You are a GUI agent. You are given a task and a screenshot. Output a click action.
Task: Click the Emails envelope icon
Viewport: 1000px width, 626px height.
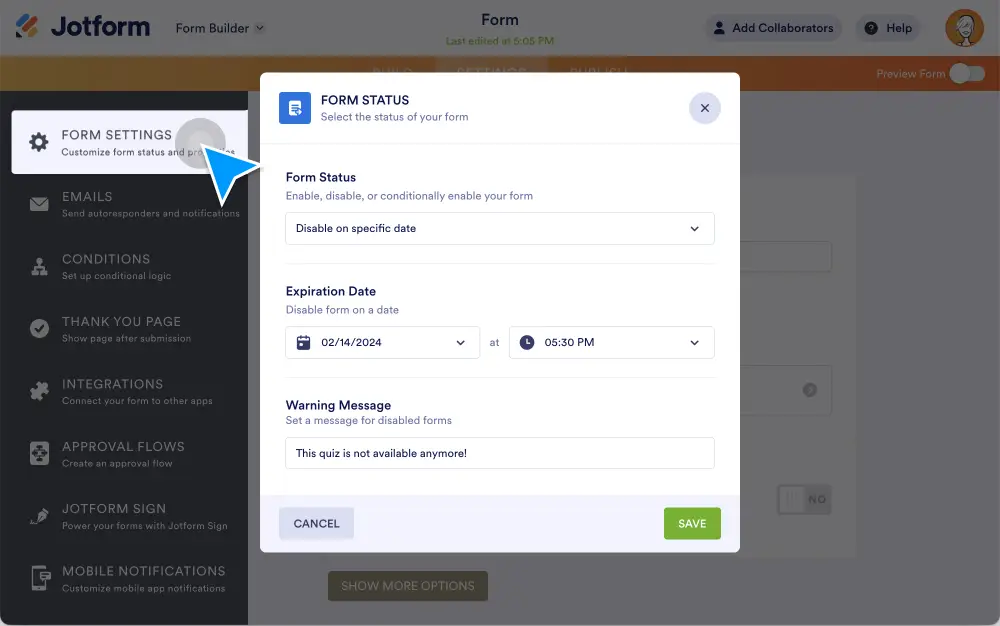(39, 205)
